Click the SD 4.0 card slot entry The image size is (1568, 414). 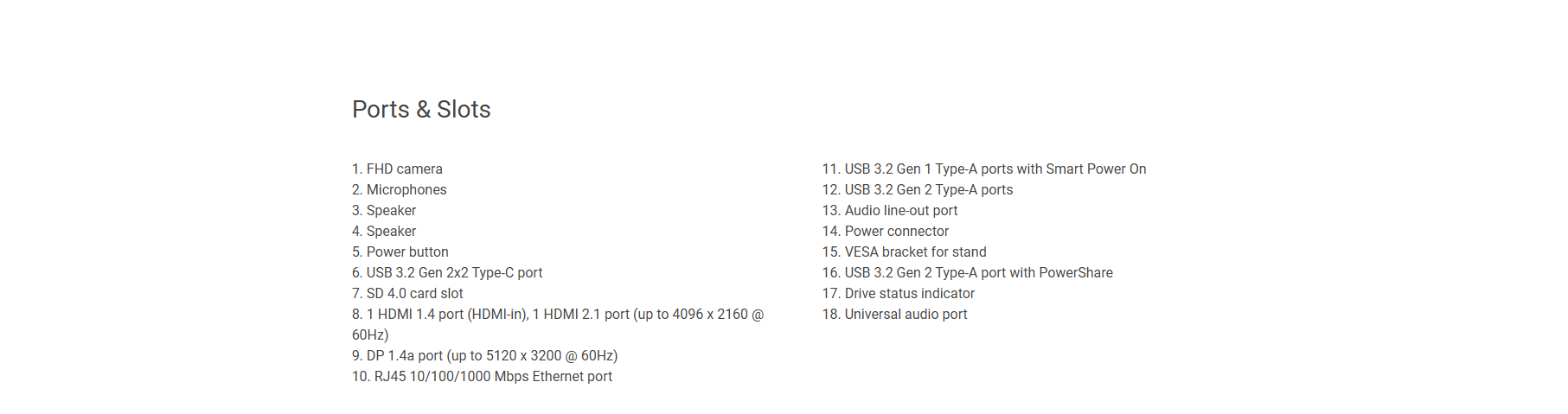pyautogui.click(x=407, y=294)
